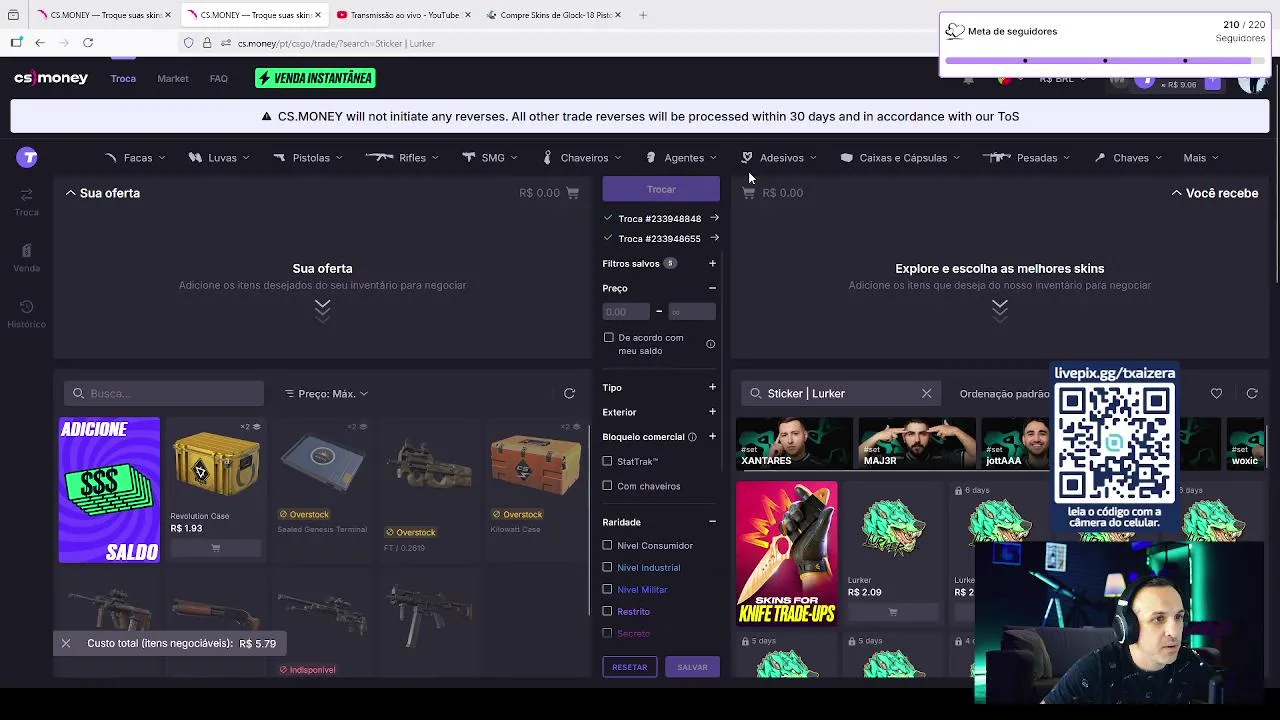Image resolution: width=1280 pixels, height=720 pixels.
Task: Go back in browser
Action: coord(40,43)
